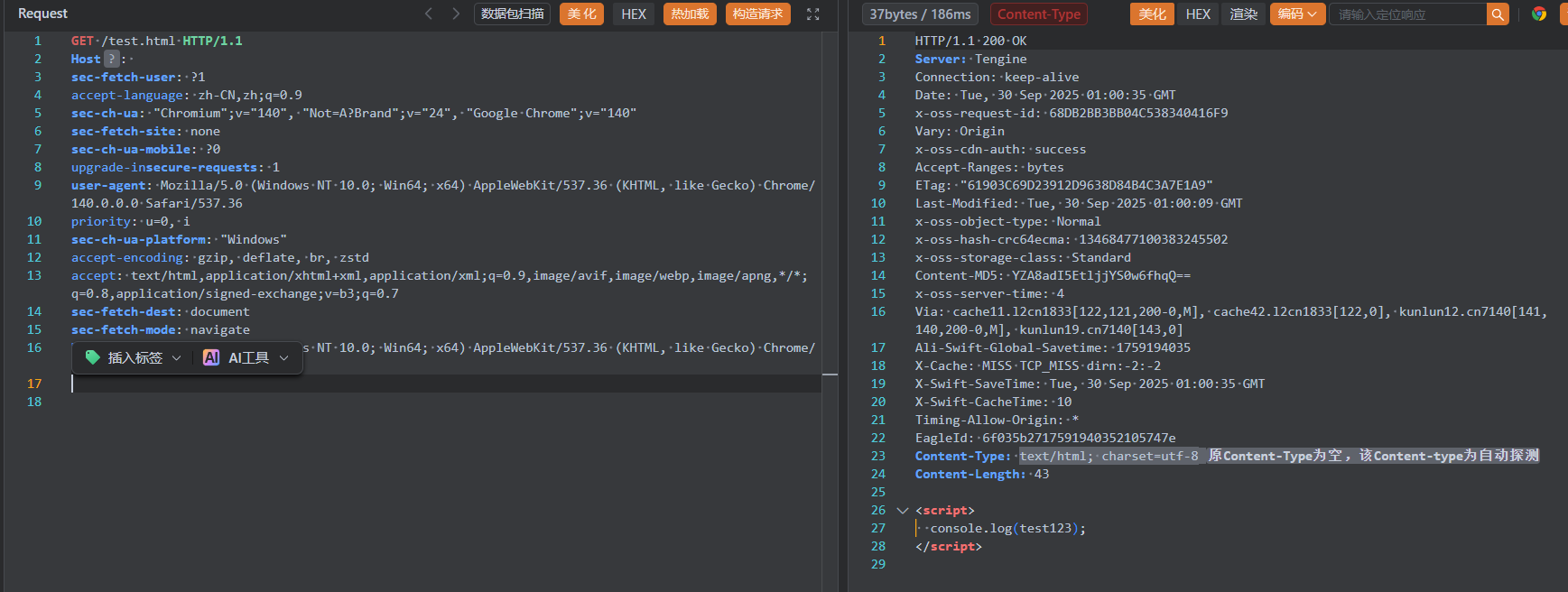The height and width of the screenshot is (592, 1568).
Task: Expand the request editor to fullscreen
Action: point(812,14)
